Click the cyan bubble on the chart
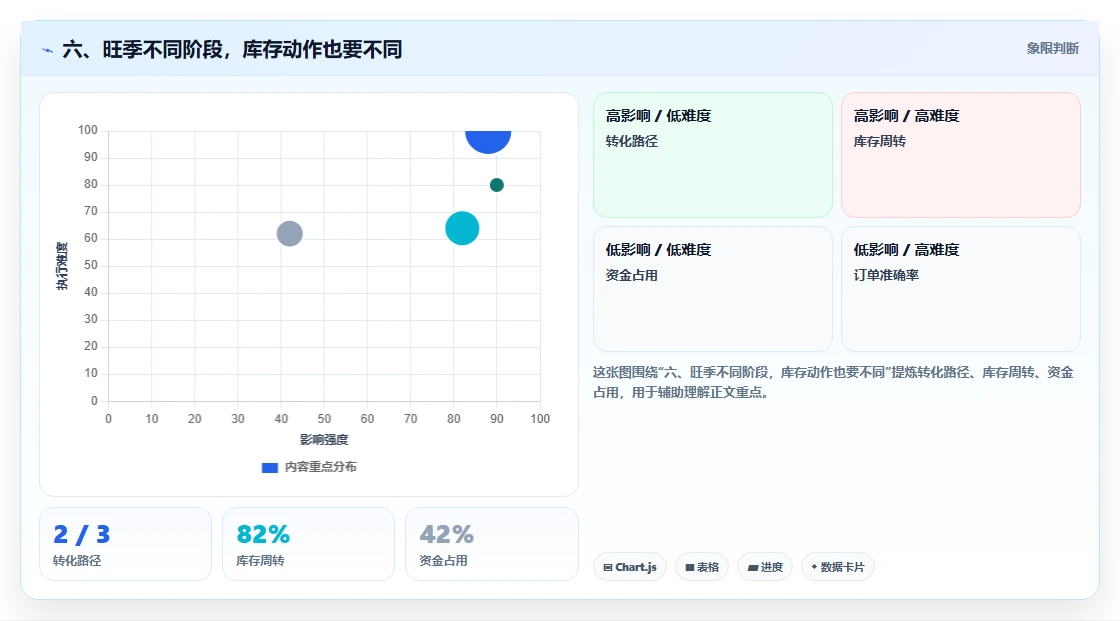The height and width of the screenshot is (621, 1120). [x=462, y=229]
